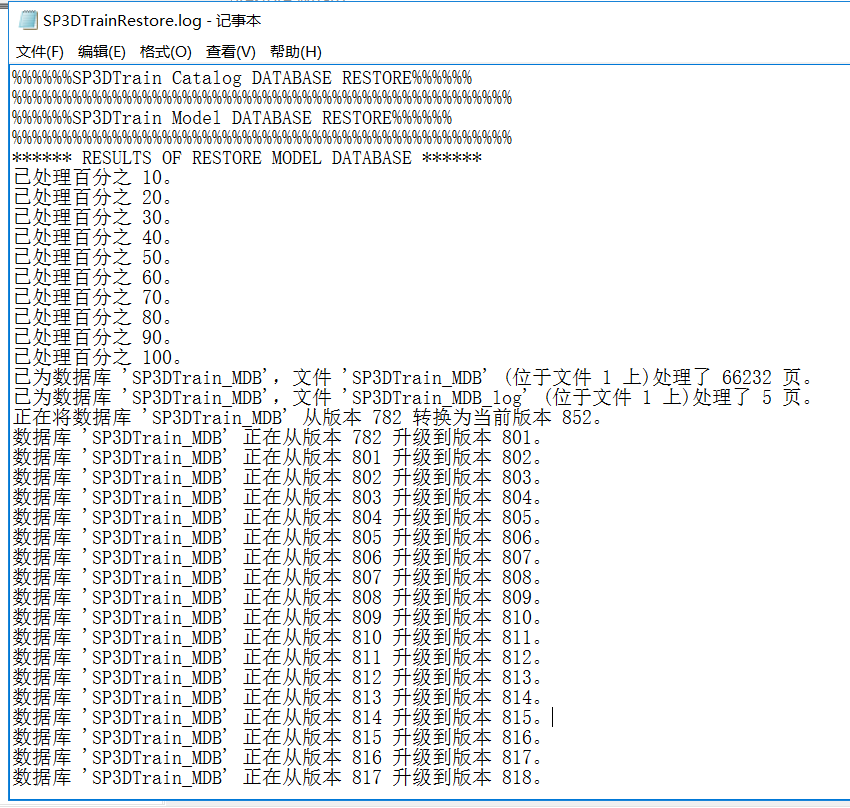850x808 pixels.
Task: Click the line 从版本 801 升级到版本 802
Action: [277, 458]
